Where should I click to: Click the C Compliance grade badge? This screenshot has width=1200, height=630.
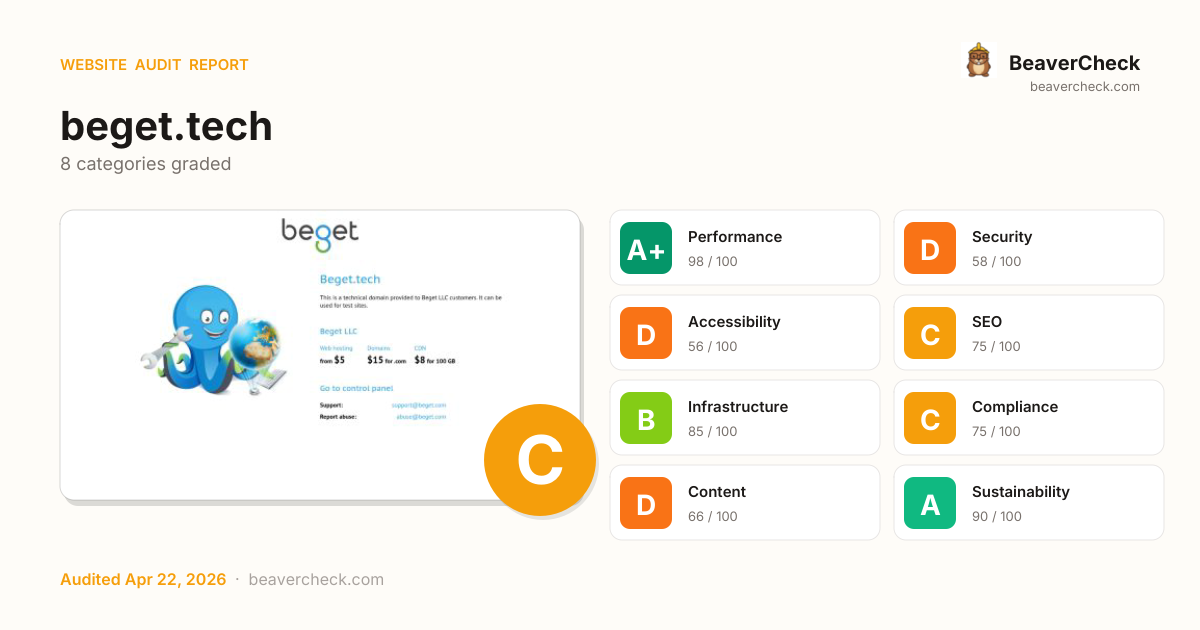tap(930, 418)
